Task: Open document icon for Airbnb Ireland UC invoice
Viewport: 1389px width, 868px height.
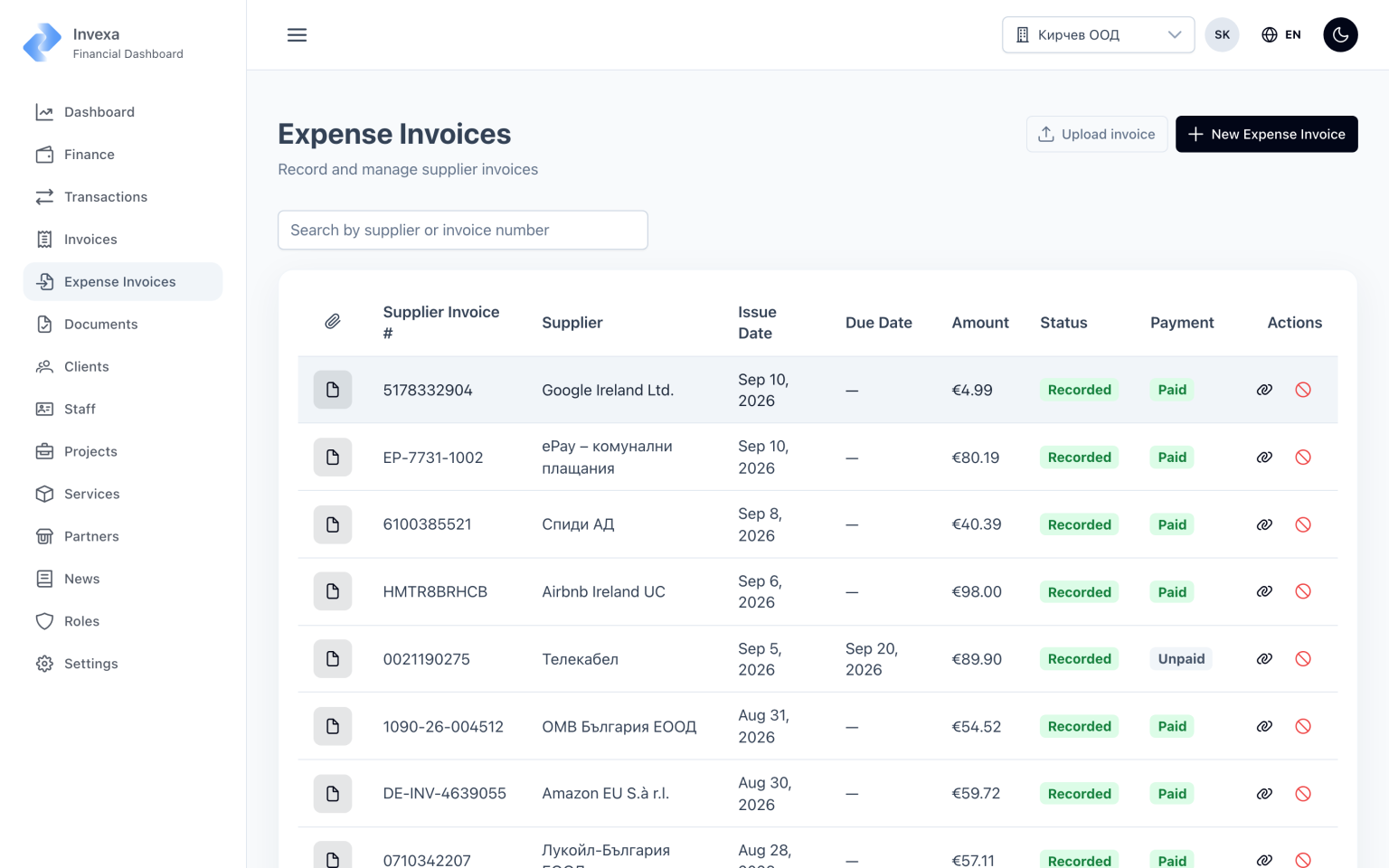Action: (333, 591)
